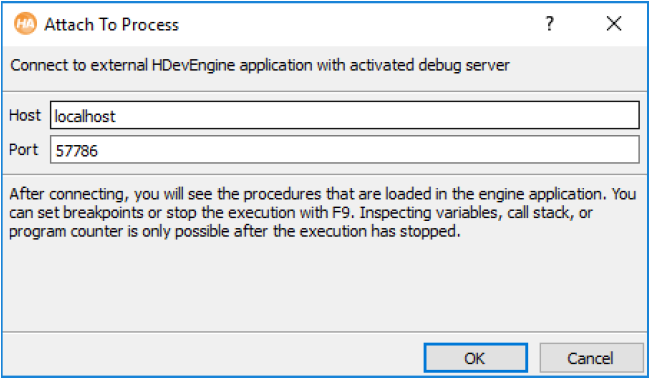Click the orange HA application icon

25,24
